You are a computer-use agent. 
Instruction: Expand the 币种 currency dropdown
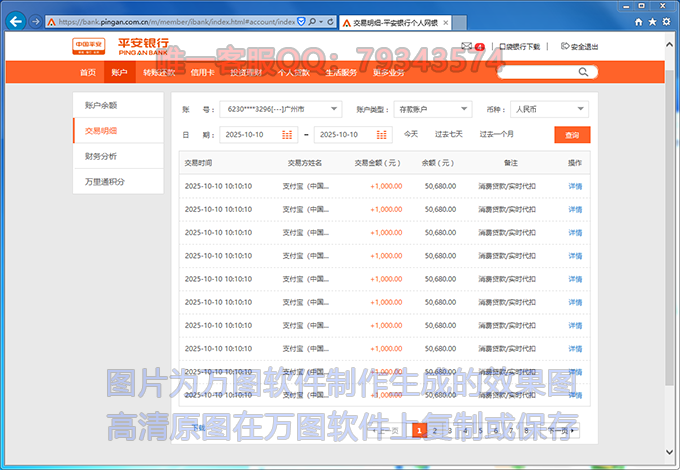pyautogui.click(x=581, y=109)
